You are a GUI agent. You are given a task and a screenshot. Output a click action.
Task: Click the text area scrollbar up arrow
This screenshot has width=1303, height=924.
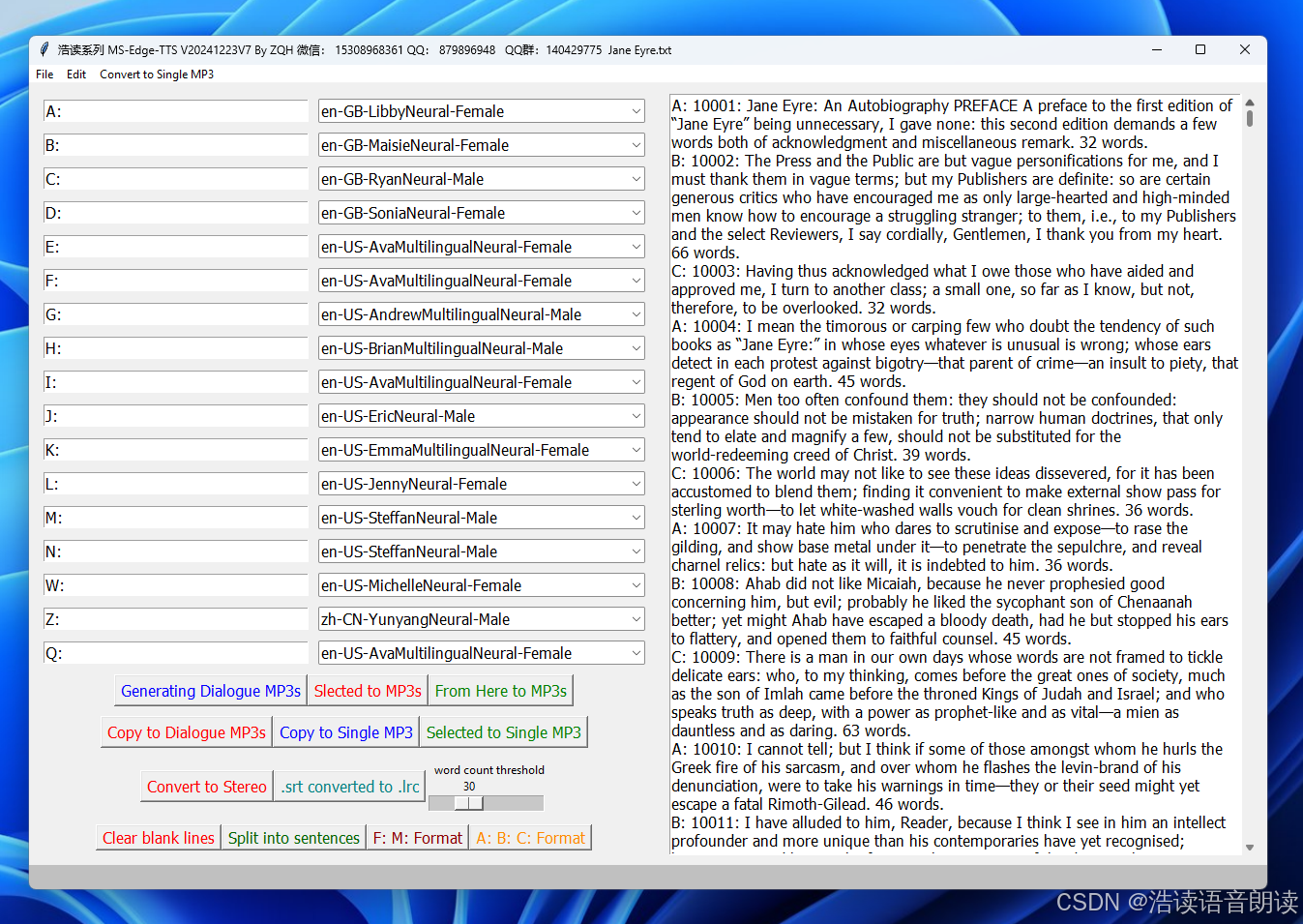[1250, 102]
